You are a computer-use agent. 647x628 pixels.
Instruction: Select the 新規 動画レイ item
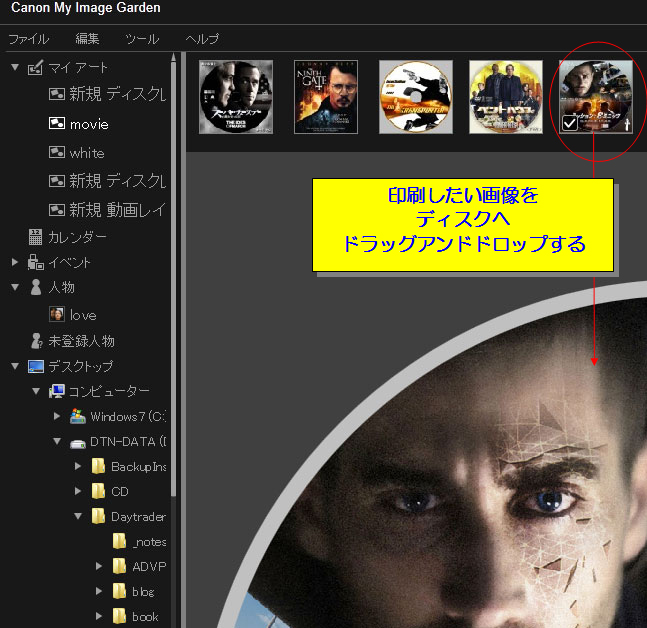[x=117, y=210]
